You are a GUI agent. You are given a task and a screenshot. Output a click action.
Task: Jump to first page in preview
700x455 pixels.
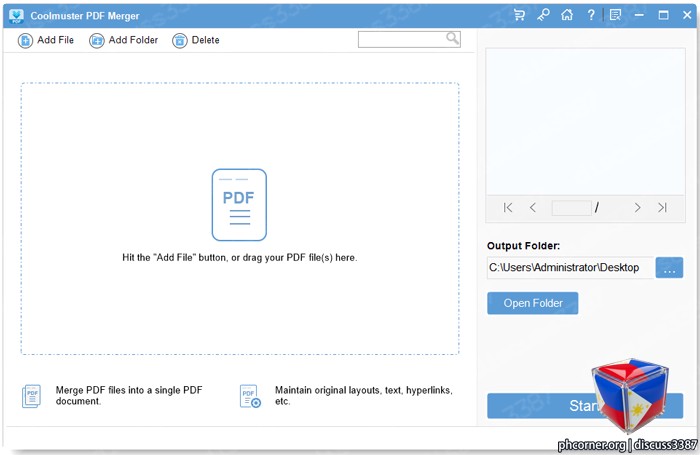click(508, 208)
